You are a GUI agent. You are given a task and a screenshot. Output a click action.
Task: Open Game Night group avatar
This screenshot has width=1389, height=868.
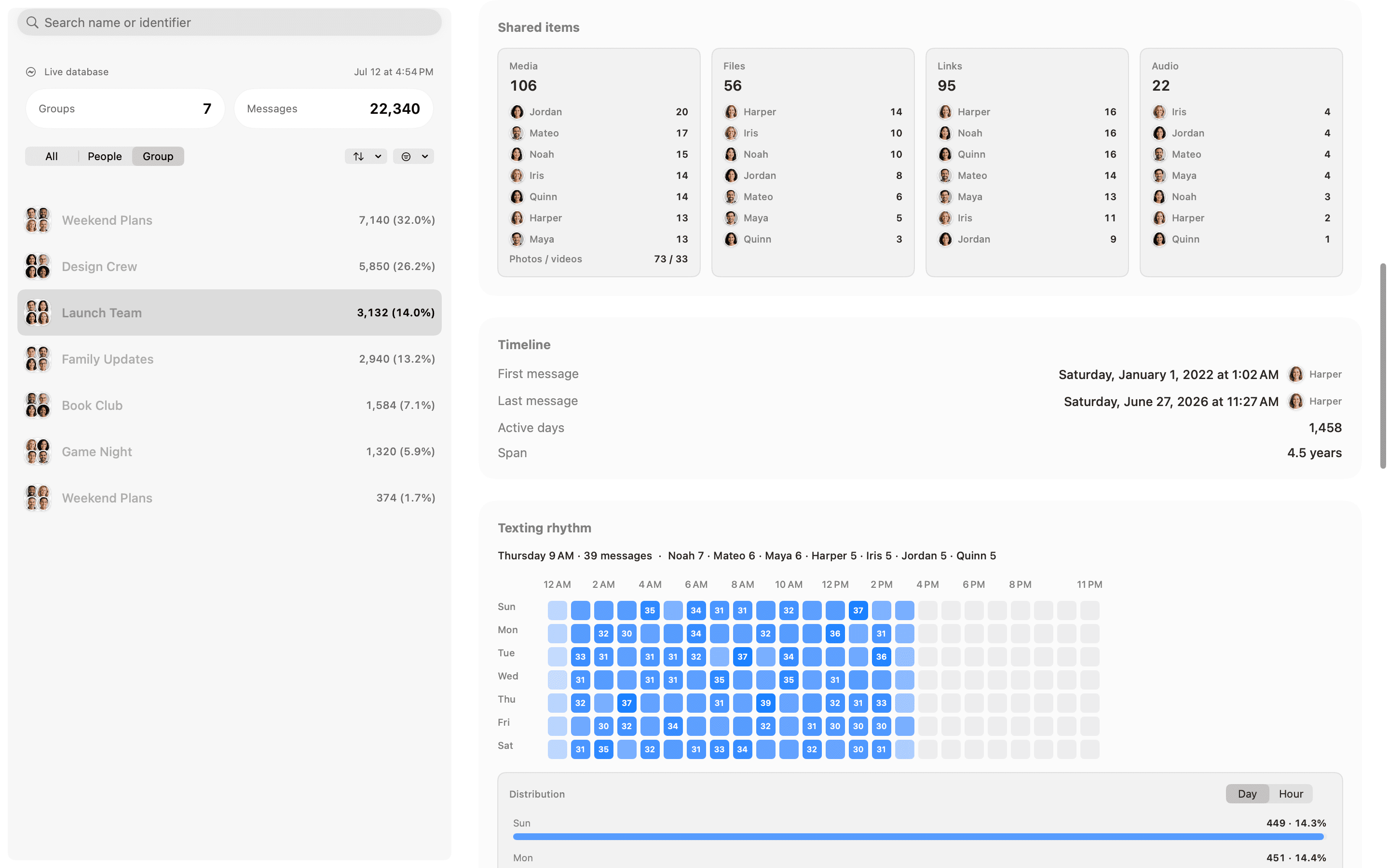[37, 452]
